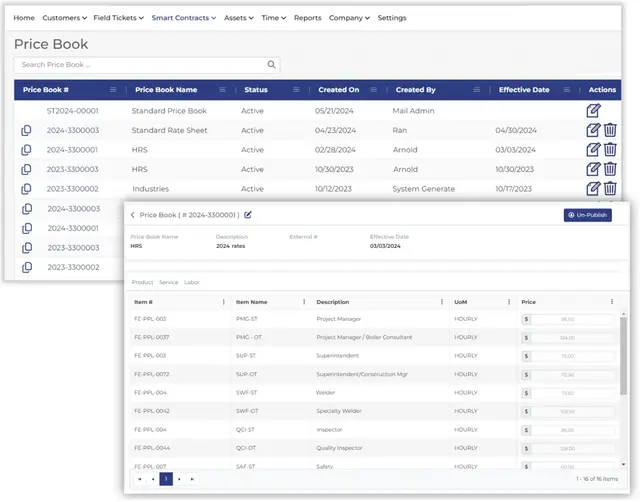640x502 pixels.
Task: Open Effective Date column menu icon
Action: 567,90
